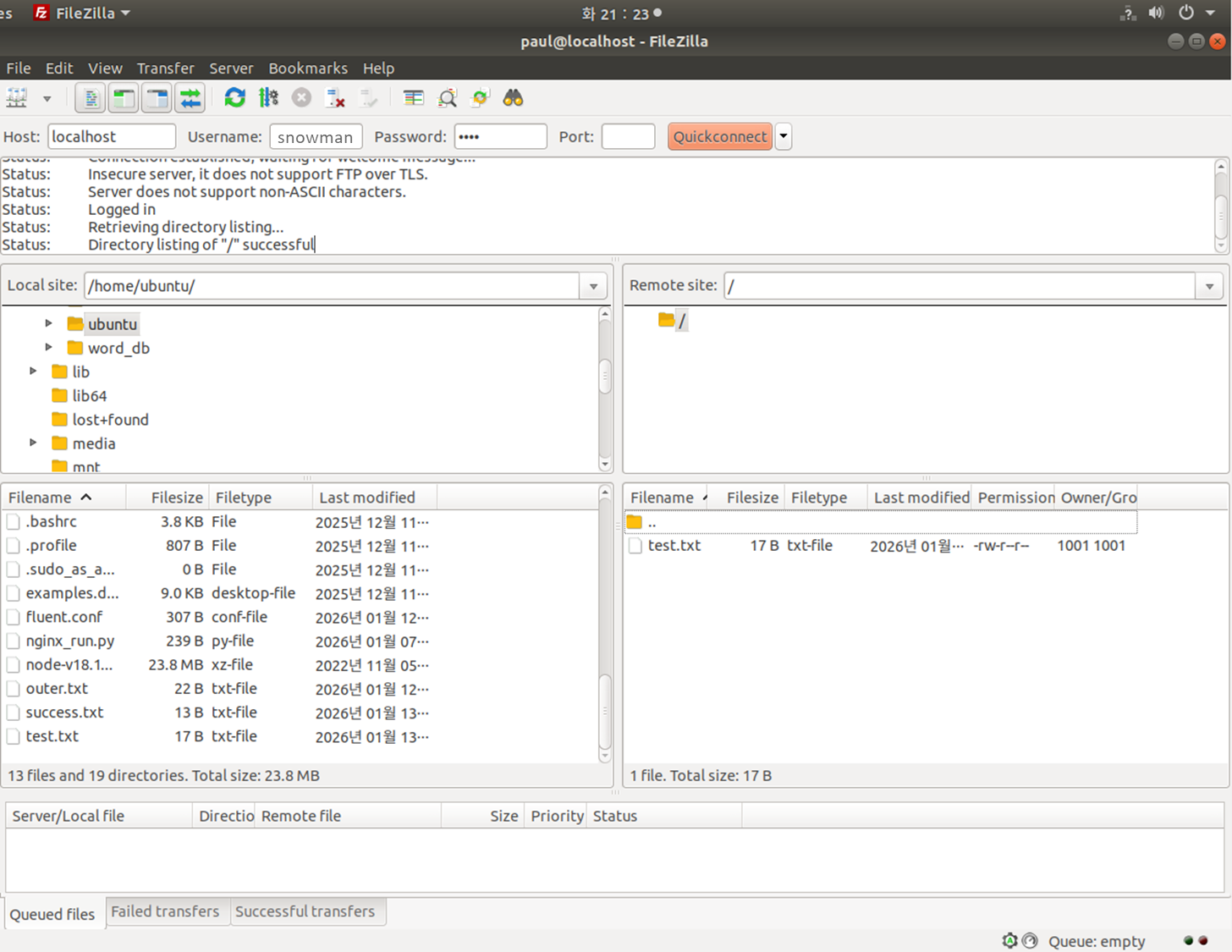Reconnect to the last used server
The image size is (1232, 952).
click(368, 98)
